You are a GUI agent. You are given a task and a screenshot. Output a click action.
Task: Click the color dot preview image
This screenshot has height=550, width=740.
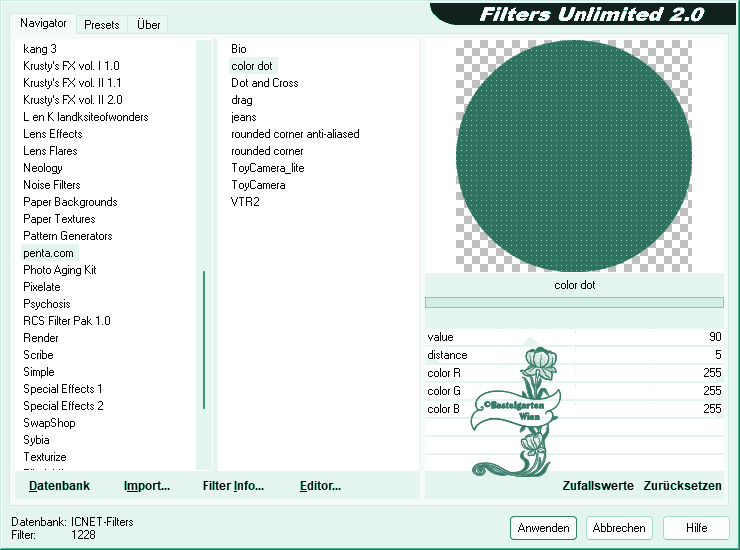[x=574, y=156]
